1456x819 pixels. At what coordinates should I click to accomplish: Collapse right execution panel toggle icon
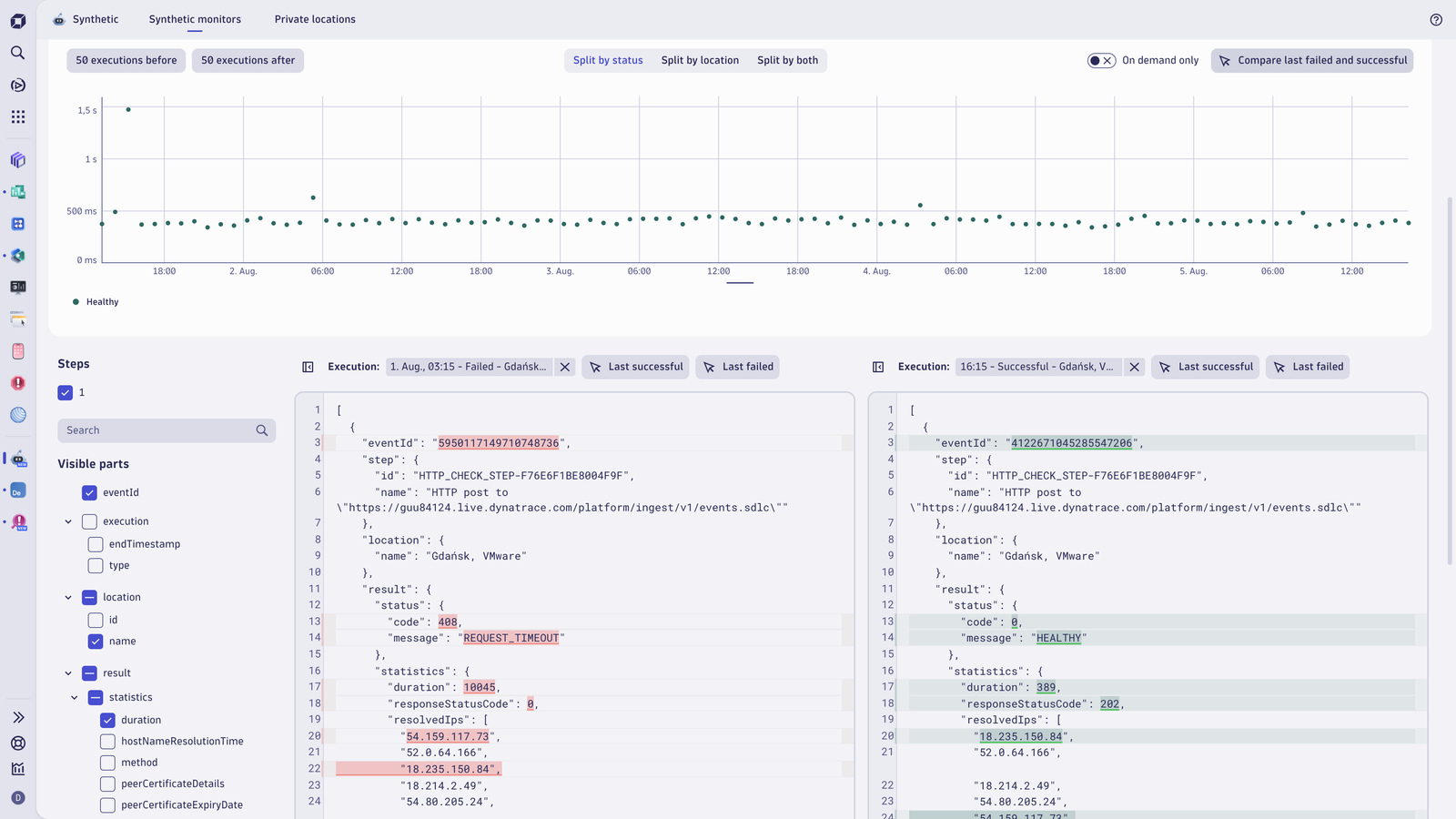pyautogui.click(x=878, y=367)
